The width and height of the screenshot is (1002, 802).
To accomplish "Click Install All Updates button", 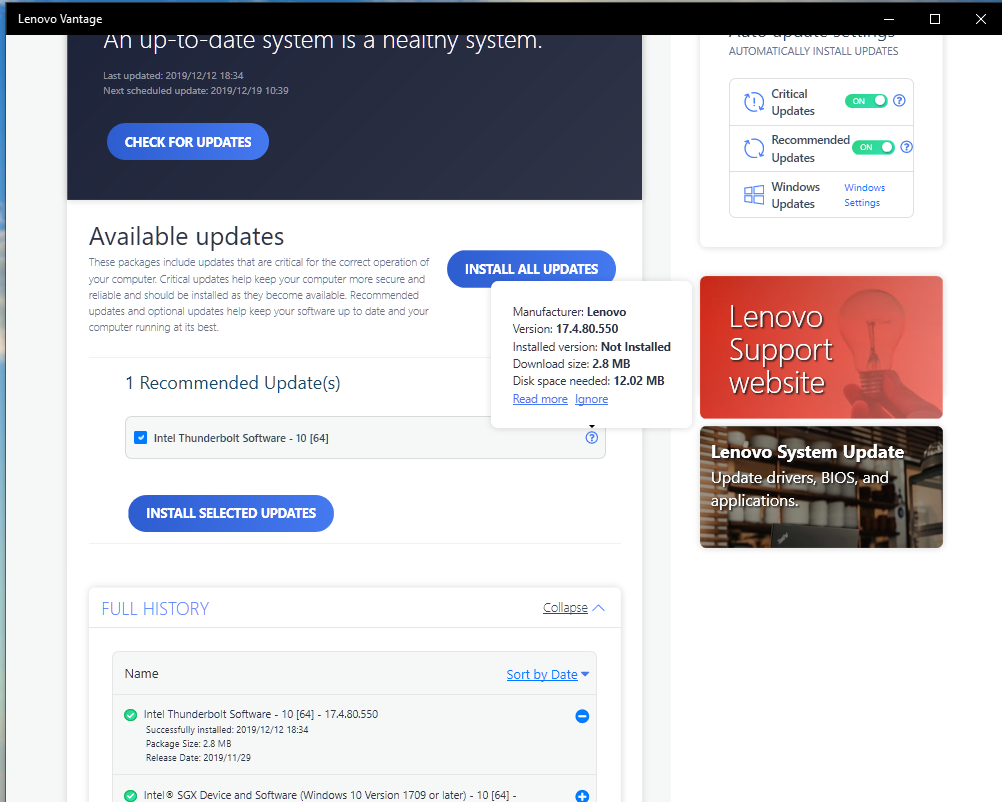I will pyautogui.click(x=531, y=269).
